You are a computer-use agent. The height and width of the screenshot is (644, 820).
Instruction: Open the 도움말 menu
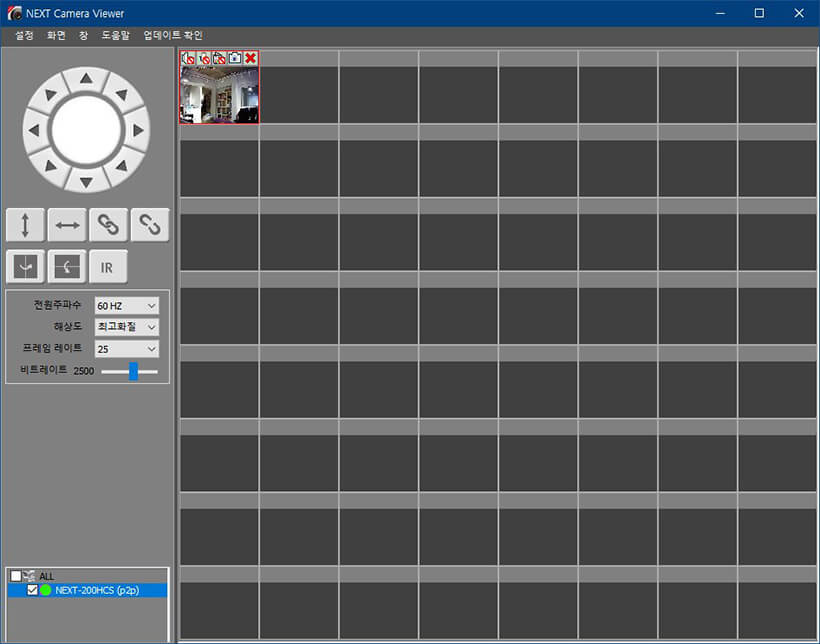point(116,35)
